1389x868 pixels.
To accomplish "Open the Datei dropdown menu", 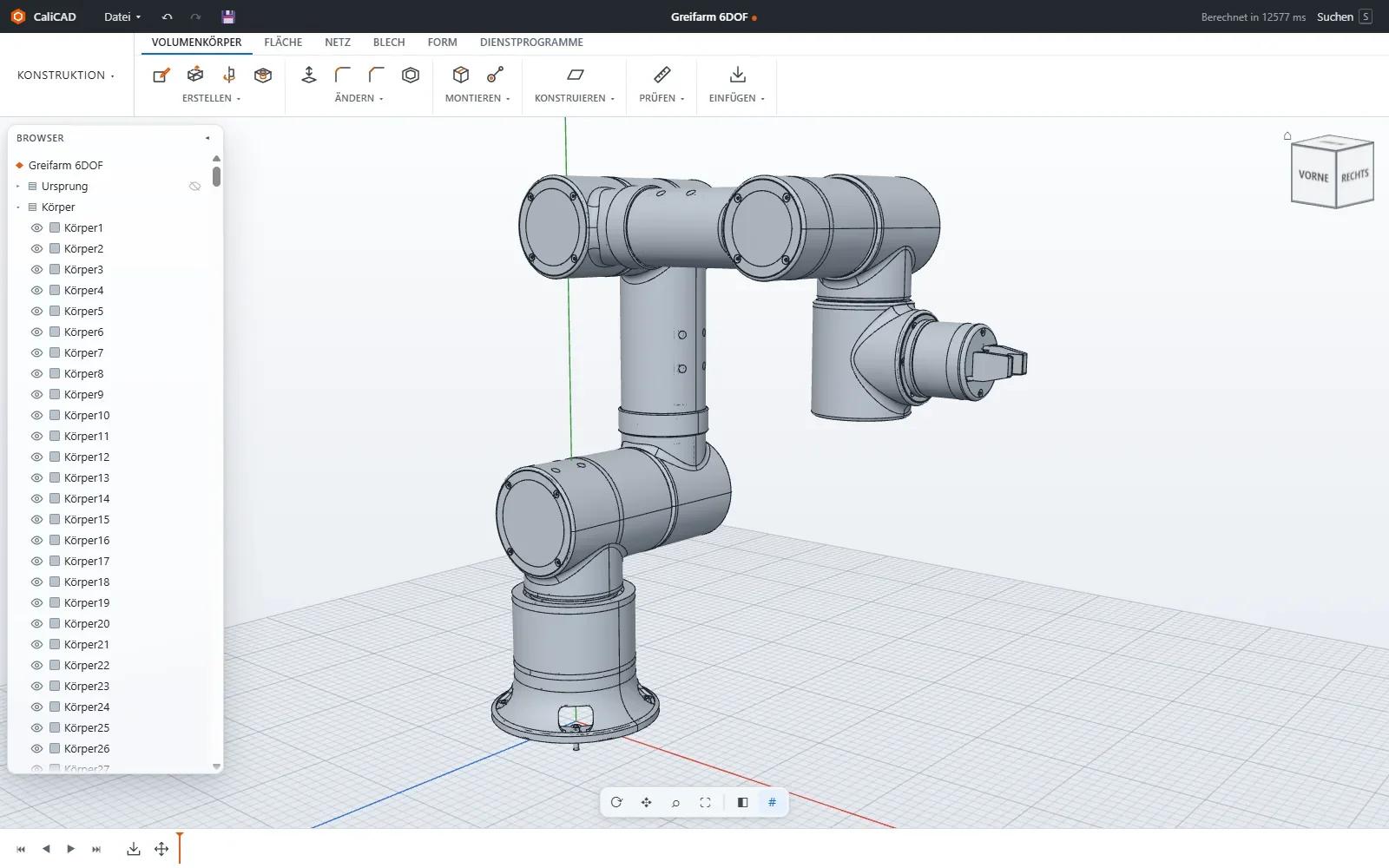I will pos(122,16).
